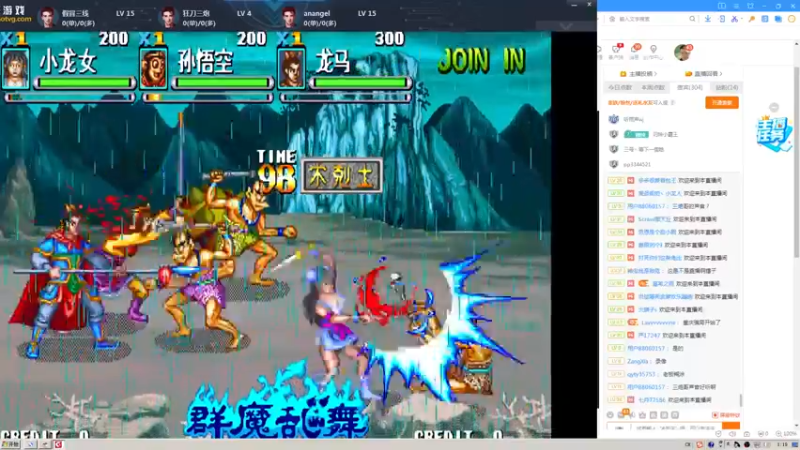The height and width of the screenshot is (450, 800).
Task: Switch to the 贵宾(304) tab
Action: 689,88
